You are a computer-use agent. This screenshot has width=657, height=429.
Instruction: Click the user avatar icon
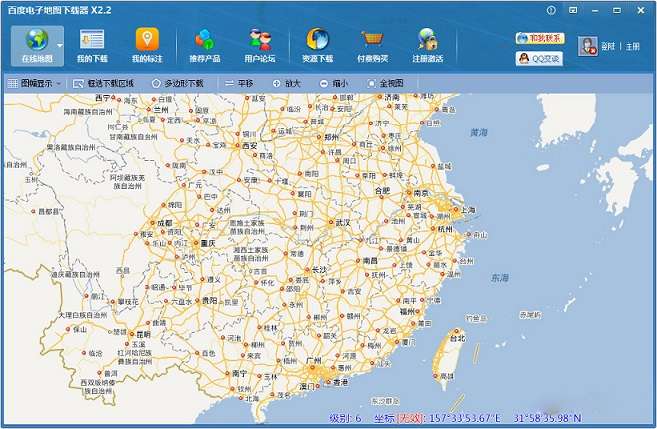click(588, 46)
